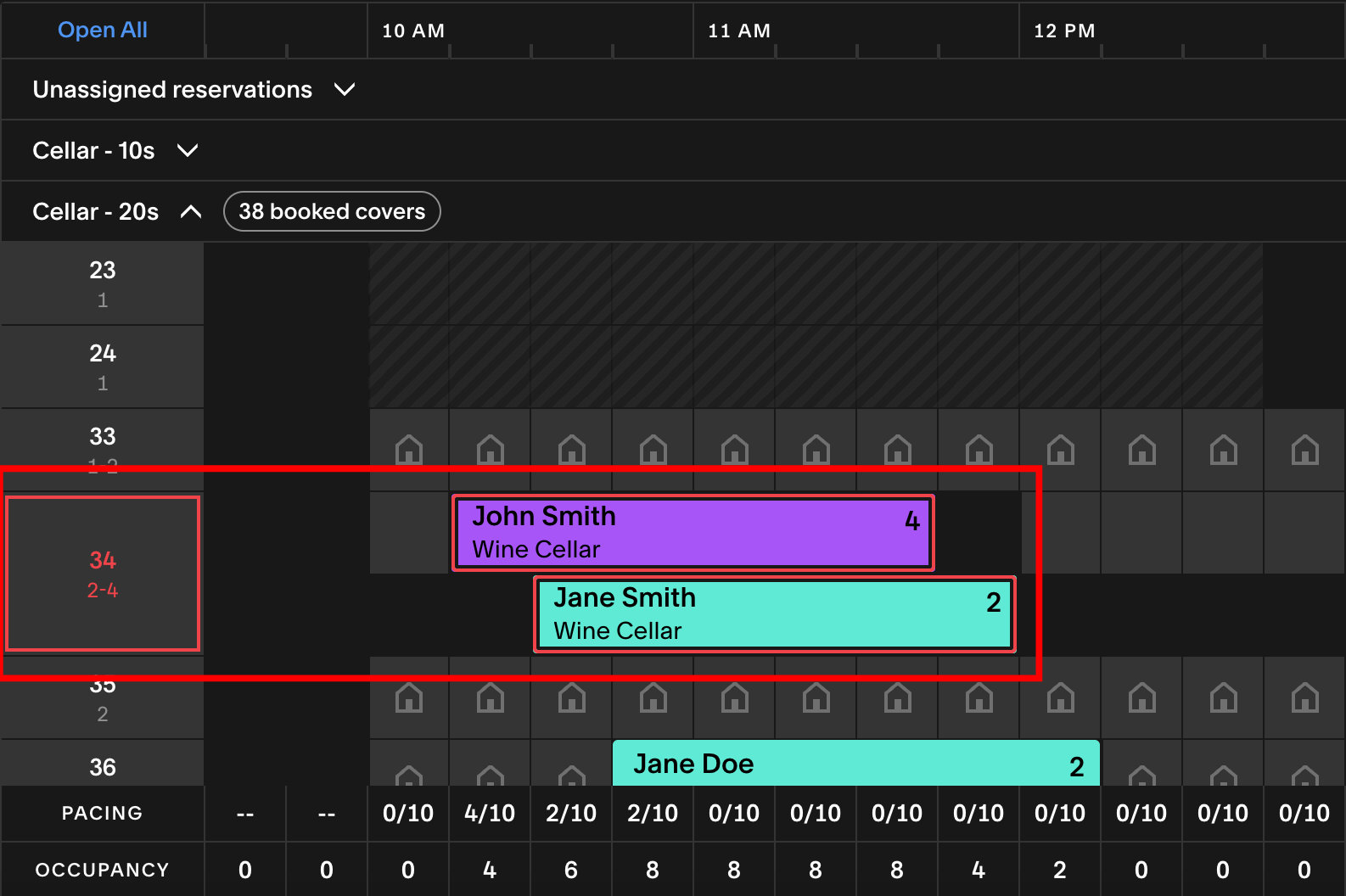Click house icon for table 33 at 10:30 AM
Screen dimensions: 1346x896
tap(572, 450)
